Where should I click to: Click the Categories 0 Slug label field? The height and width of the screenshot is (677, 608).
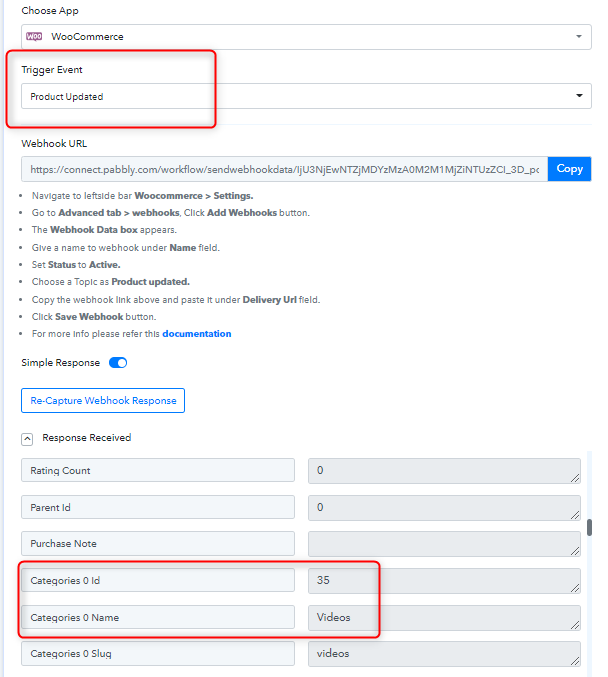tap(158, 653)
